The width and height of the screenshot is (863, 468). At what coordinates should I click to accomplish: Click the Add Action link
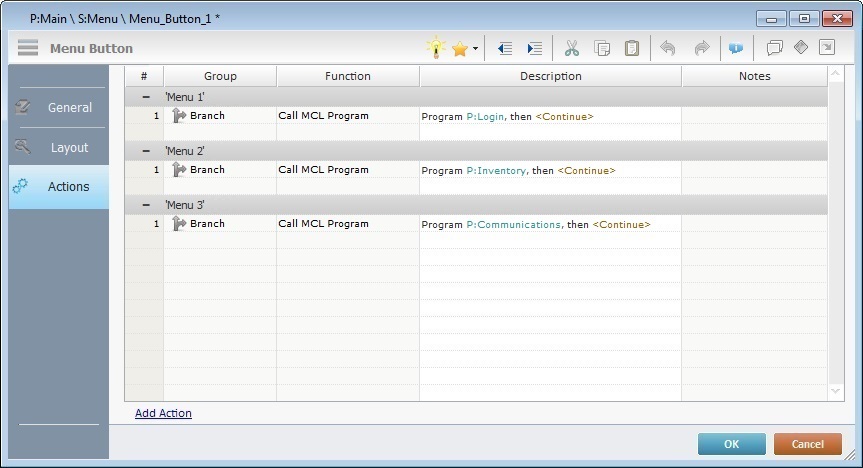163,413
